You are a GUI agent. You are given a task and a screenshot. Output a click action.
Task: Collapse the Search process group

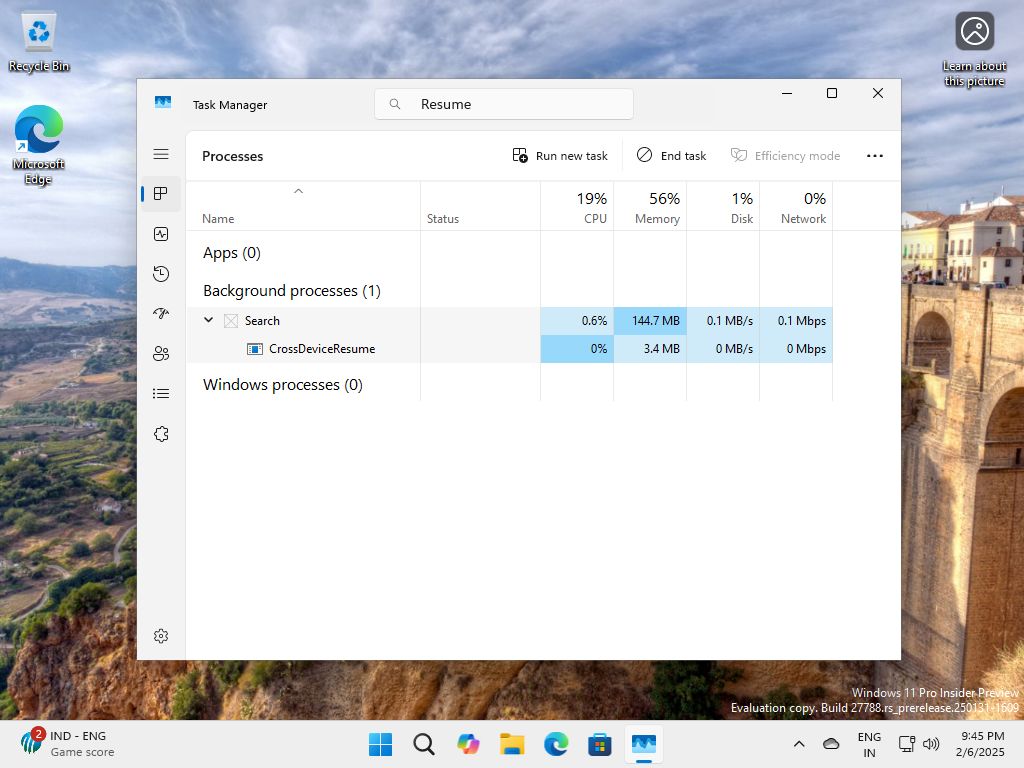pyautogui.click(x=208, y=320)
